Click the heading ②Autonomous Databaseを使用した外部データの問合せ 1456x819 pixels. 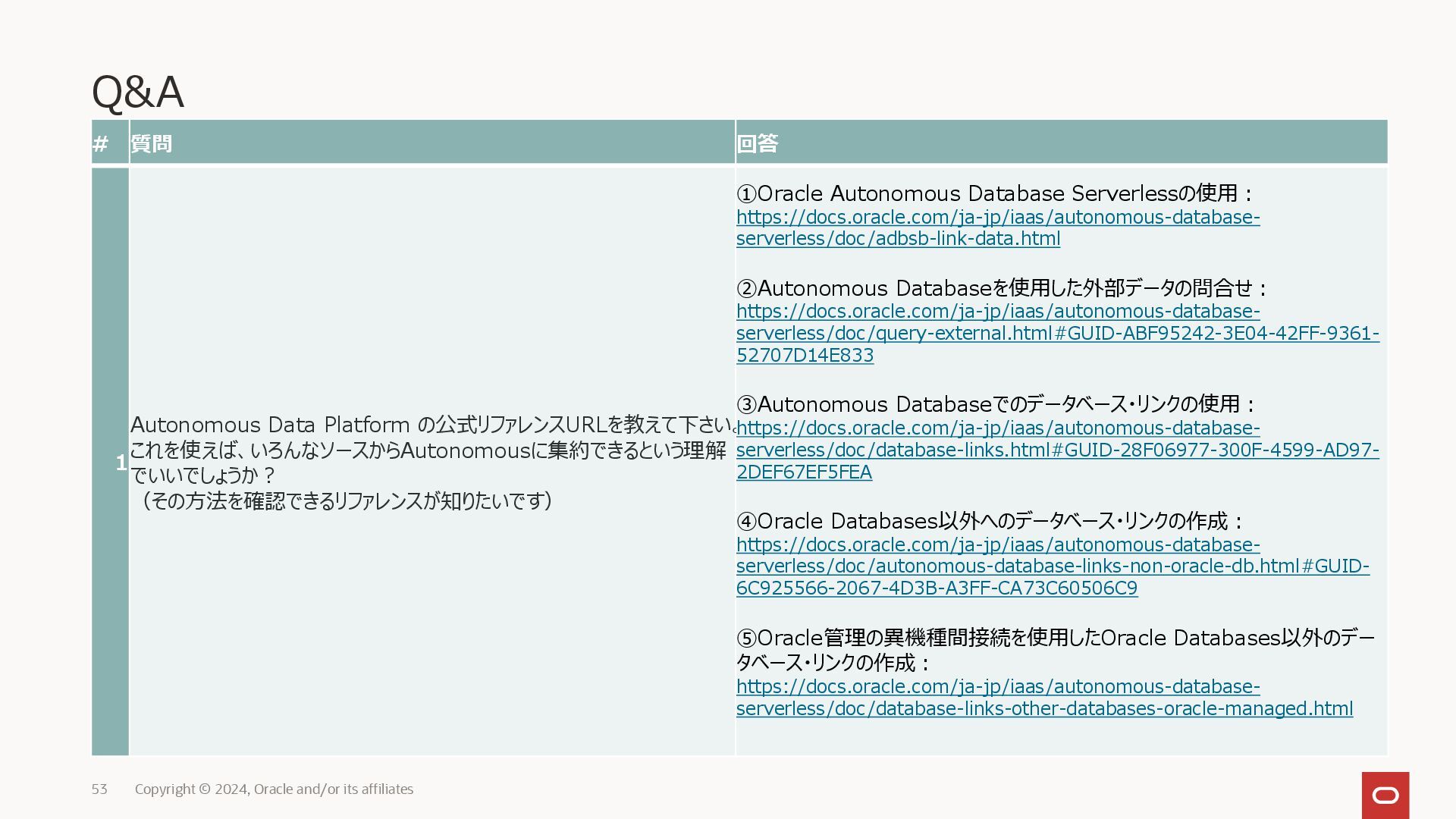1002,288
